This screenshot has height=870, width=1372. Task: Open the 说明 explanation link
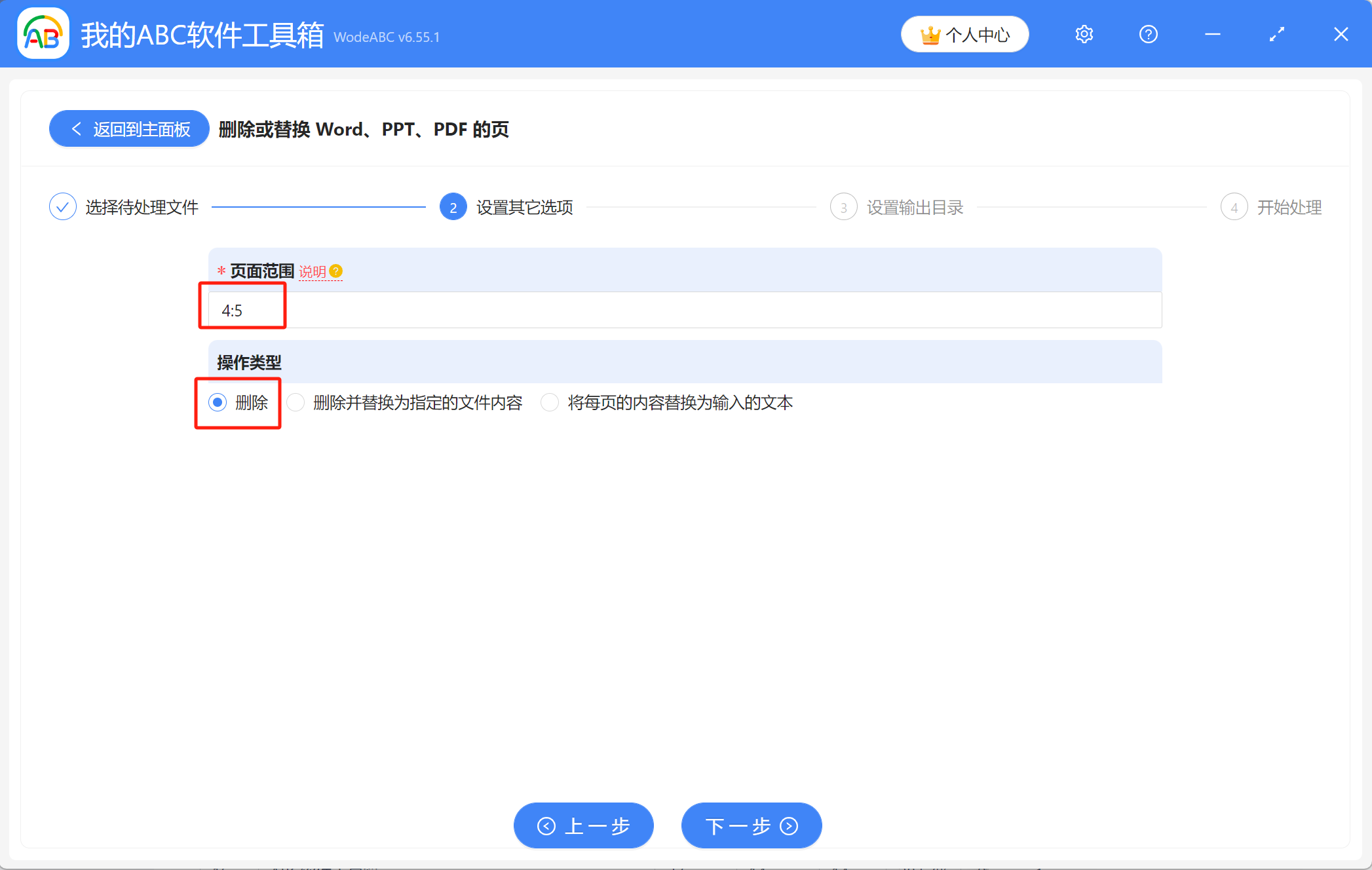pyautogui.click(x=313, y=271)
